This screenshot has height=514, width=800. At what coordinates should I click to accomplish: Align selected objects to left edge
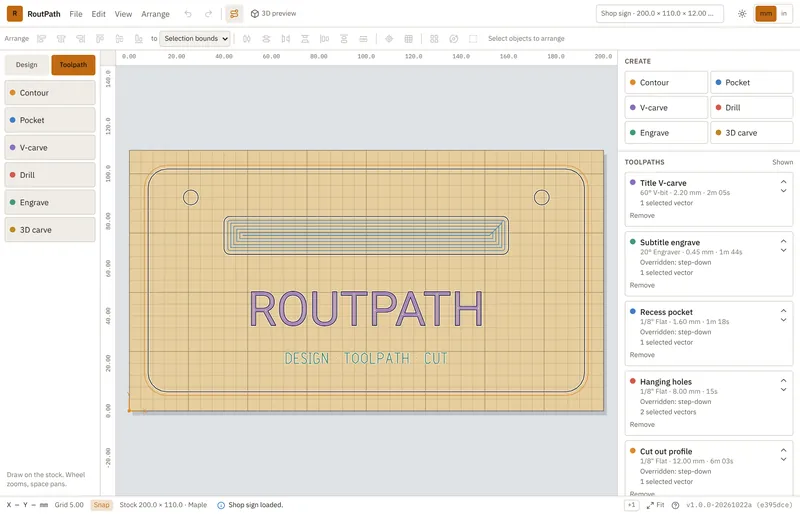tap(42, 39)
